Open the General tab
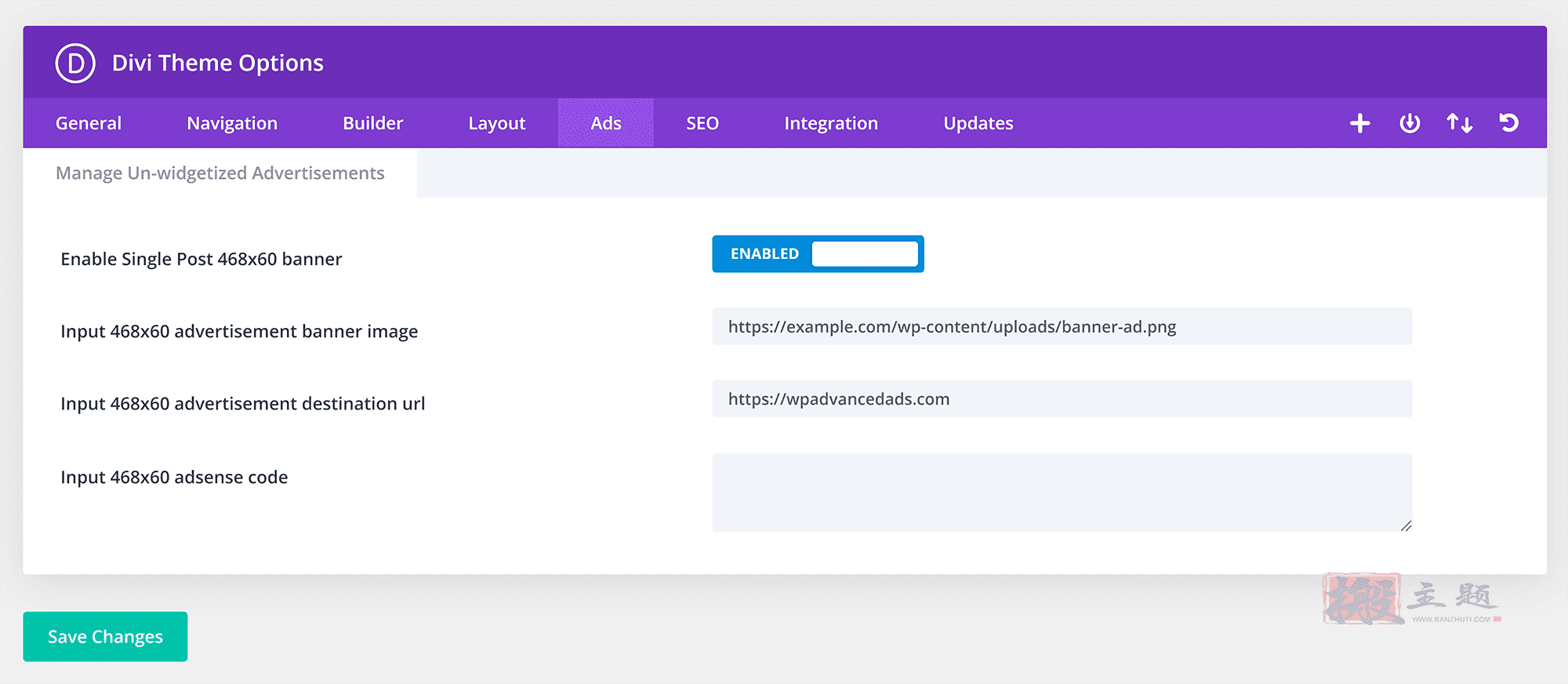This screenshot has height=684, width=1568. tap(89, 123)
